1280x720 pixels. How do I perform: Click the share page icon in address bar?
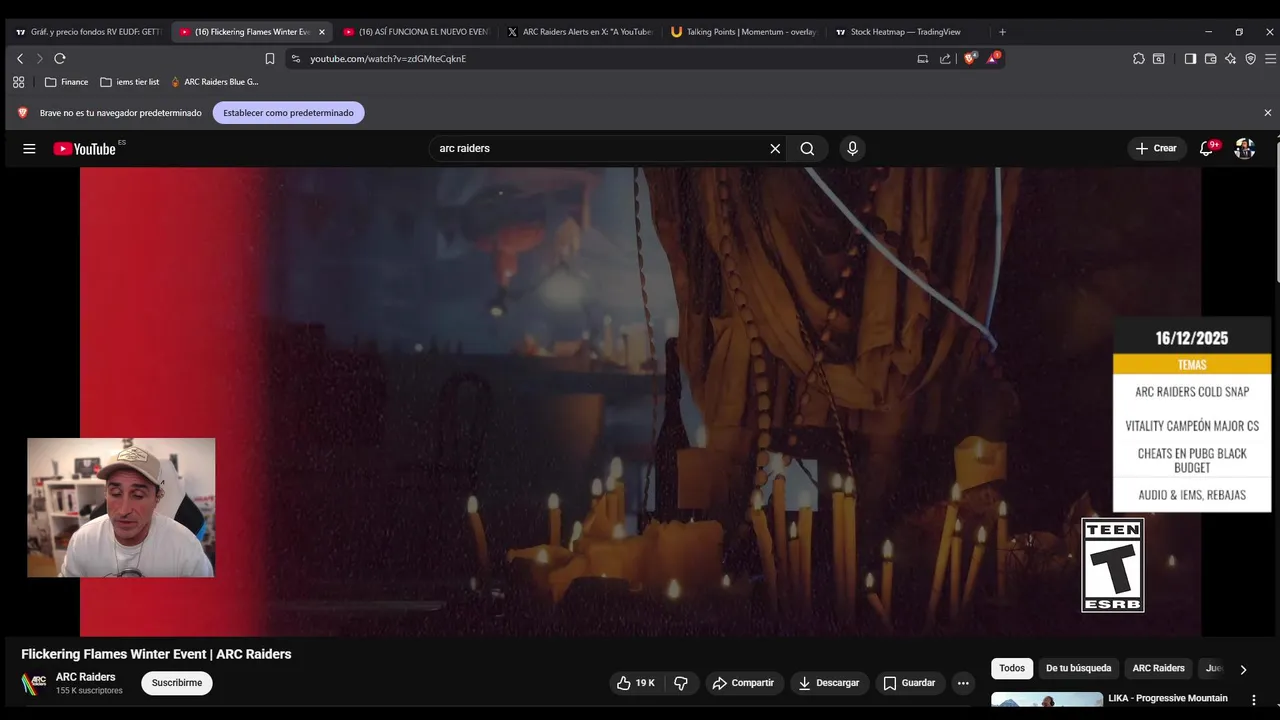tap(945, 59)
